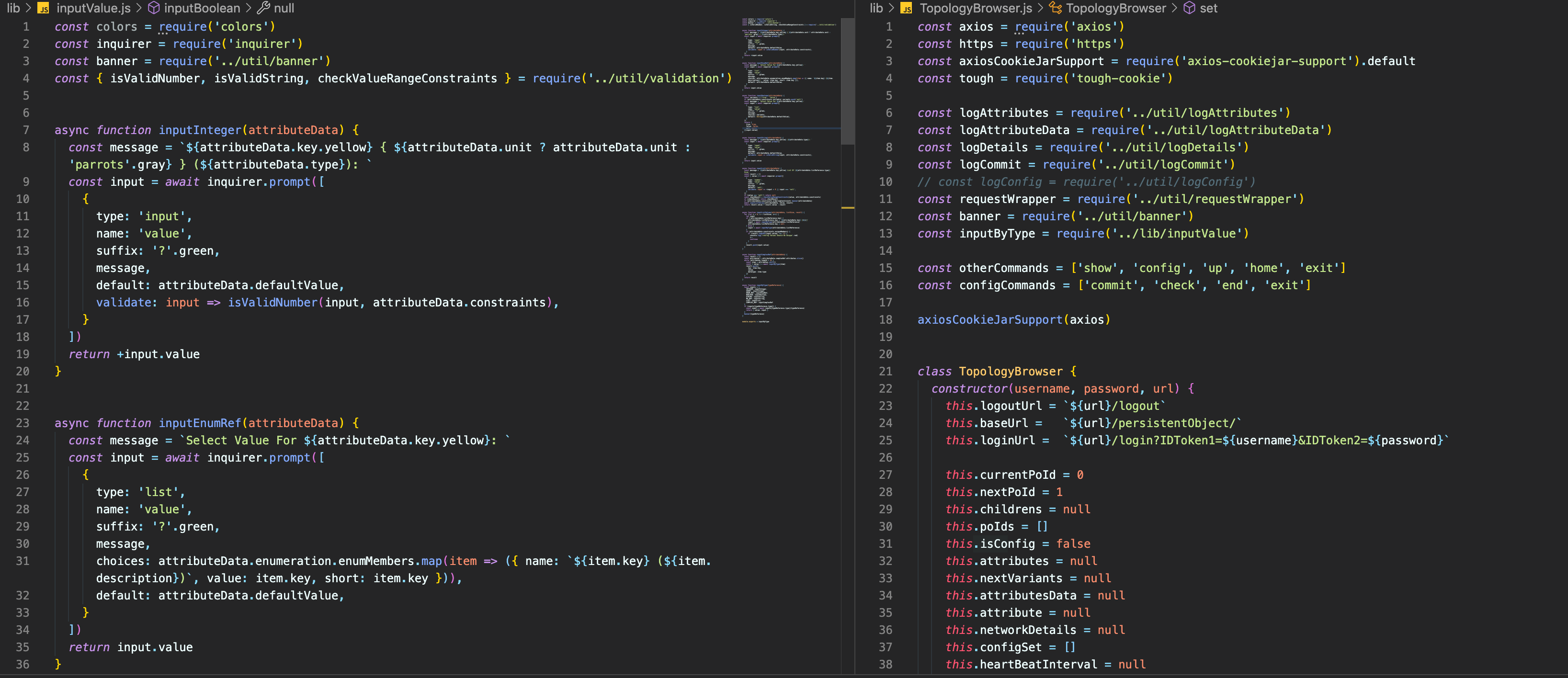Click the commented logConfig line
Screen dimensions: 1568x678
[x=1087, y=181]
